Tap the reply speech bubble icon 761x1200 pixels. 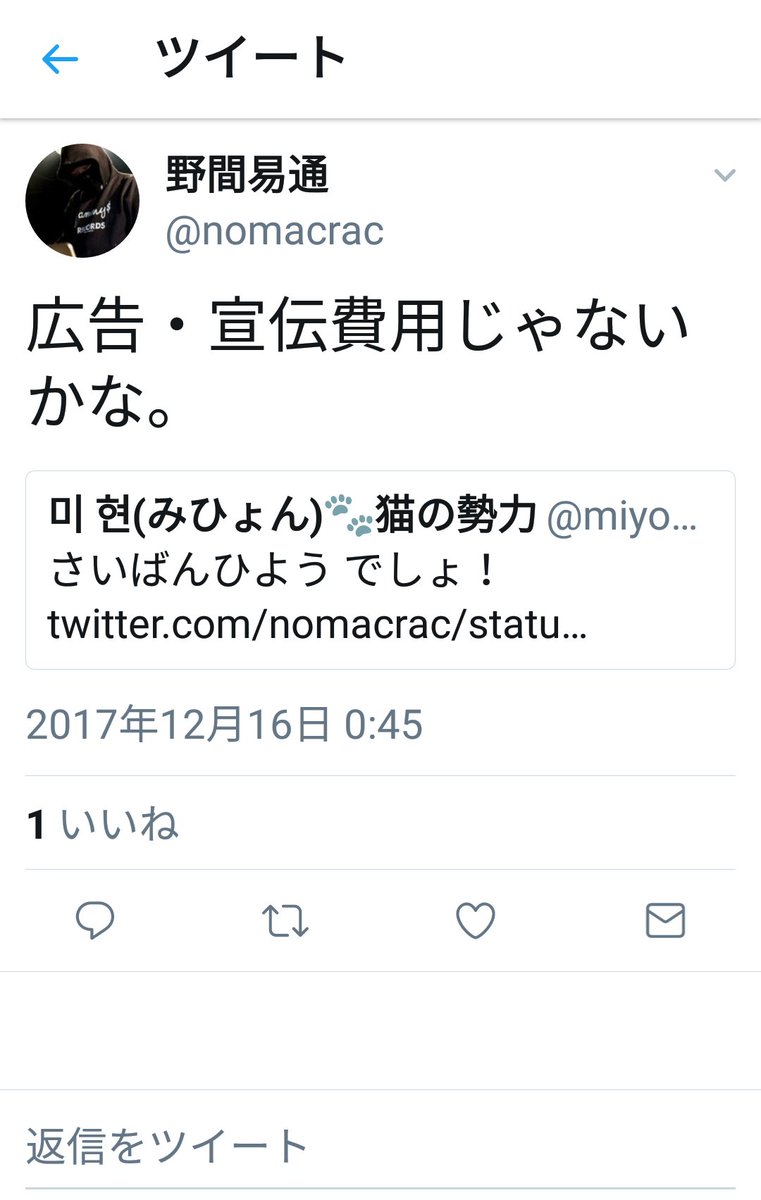(95, 921)
